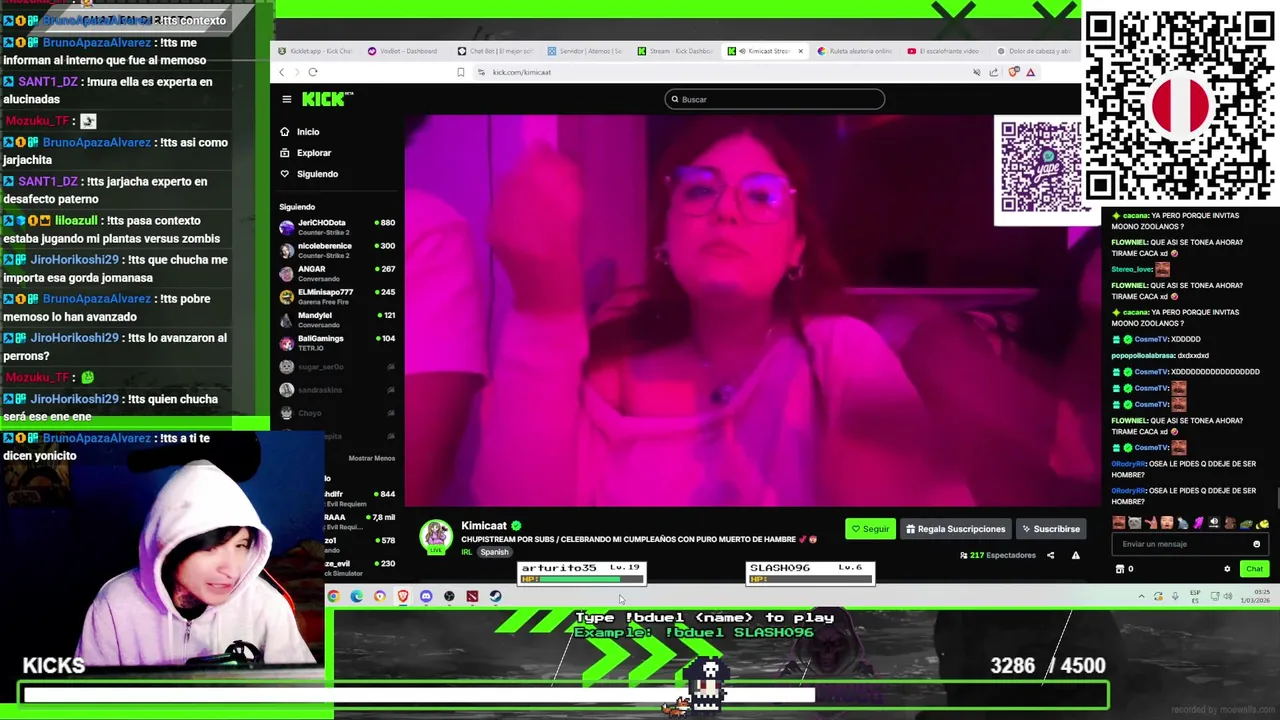Bookmark the page with the bookmark icon
Screen dimensions: 1280x720
460,72
